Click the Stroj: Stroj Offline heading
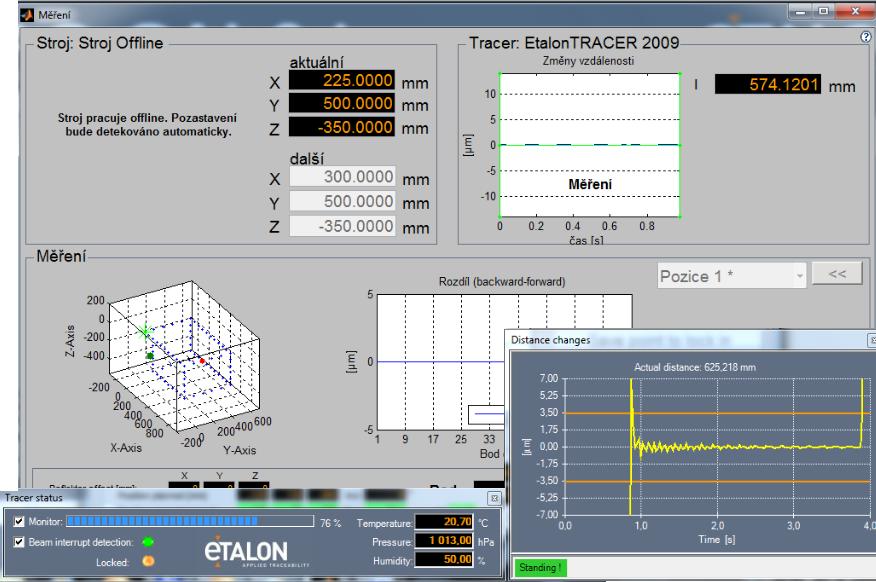The width and height of the screenshot is (876, 582). point(99,43)
